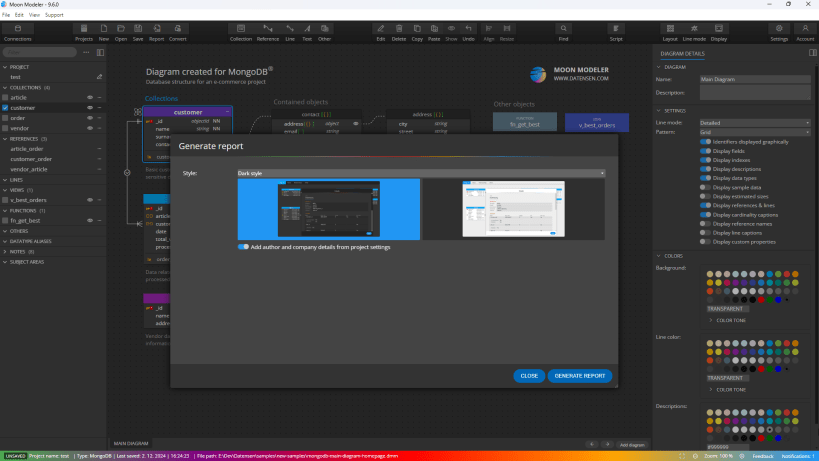Hide the vendor collection via eye icon

(90, 128)
